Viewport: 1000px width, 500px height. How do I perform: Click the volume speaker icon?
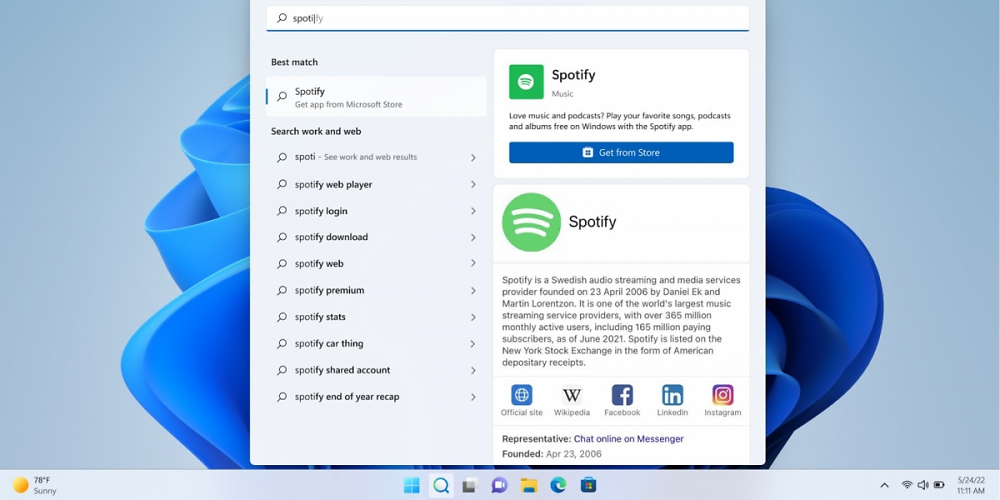pyautogui.click(x=923, y=485)
